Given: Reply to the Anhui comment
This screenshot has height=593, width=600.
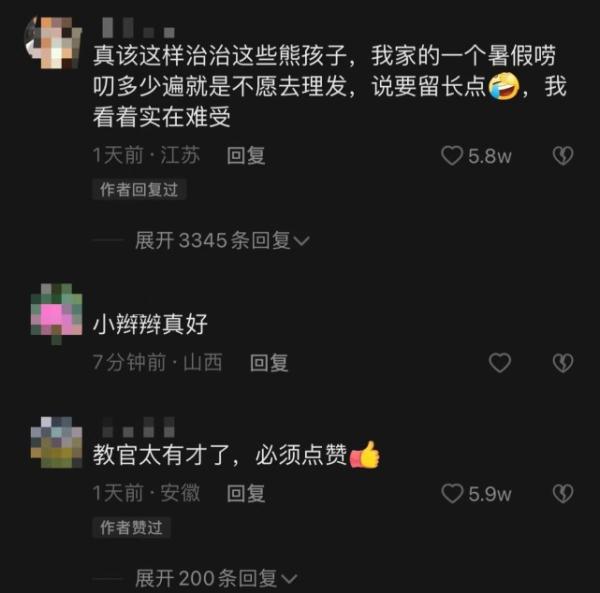Looking at the screenshot, I should 246,493.
